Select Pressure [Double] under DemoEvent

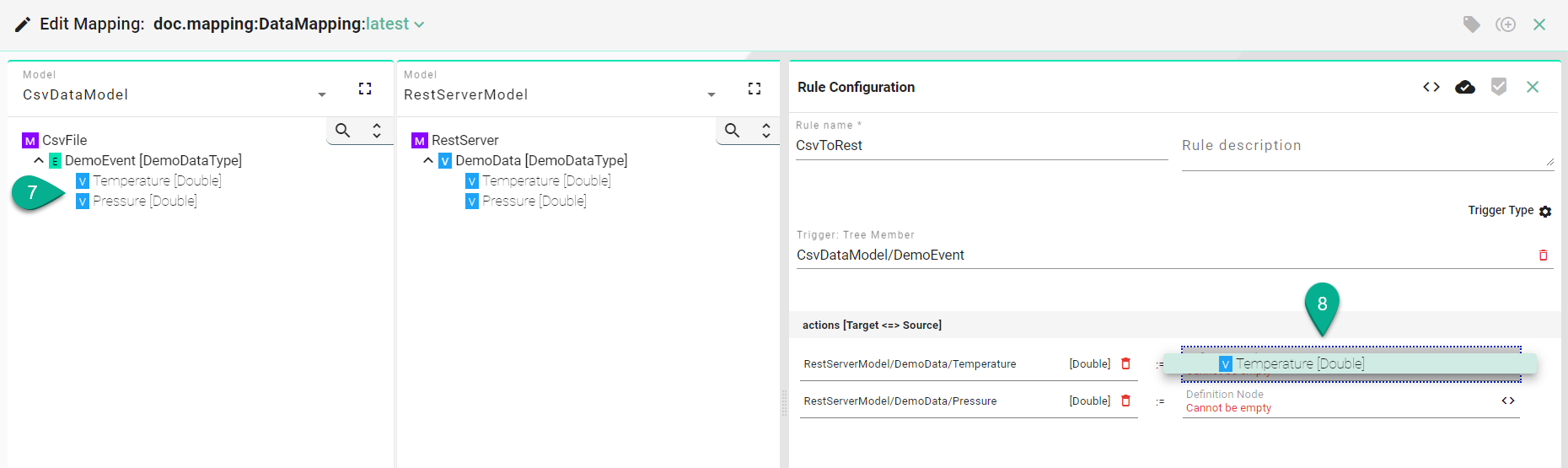144,201
